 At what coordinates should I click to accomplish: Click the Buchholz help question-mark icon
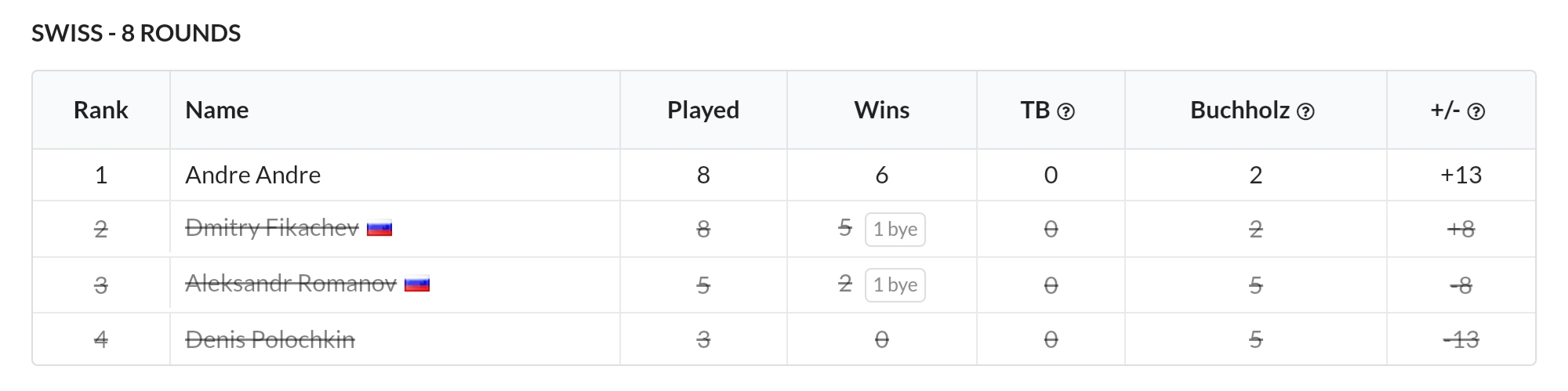tap(1305, 112)
